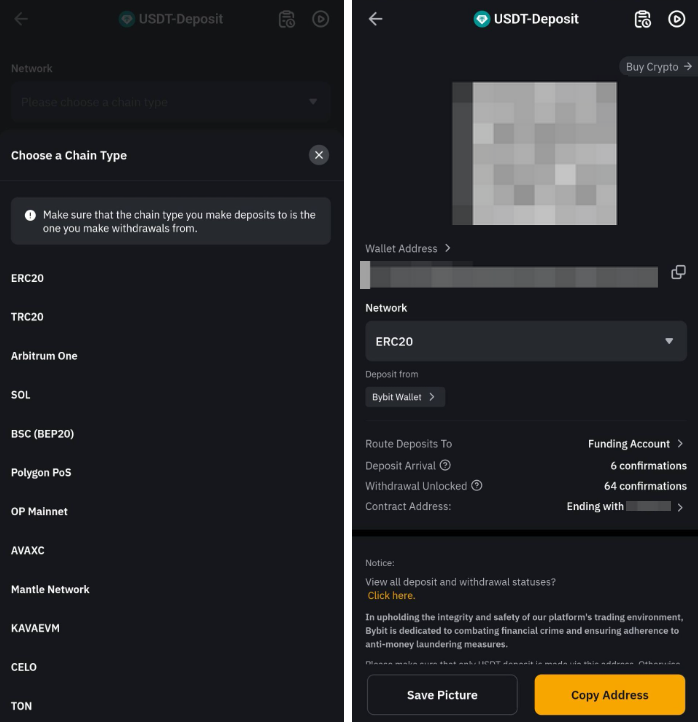Go back using the arrow beside the bright USDT-Deposit title
This screenshot has height=722, width=698.
point(375,19)
